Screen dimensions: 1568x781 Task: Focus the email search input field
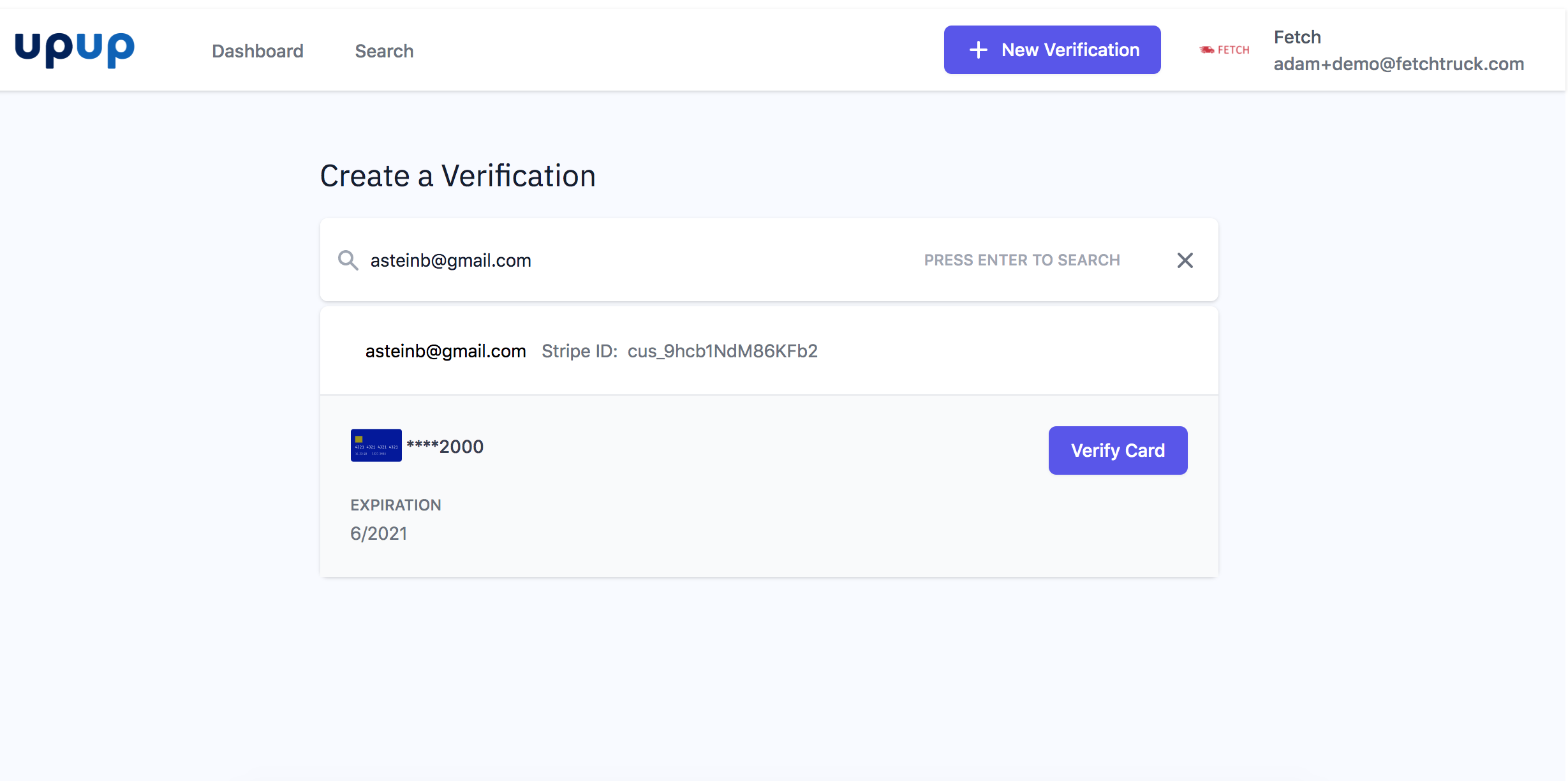638,260
